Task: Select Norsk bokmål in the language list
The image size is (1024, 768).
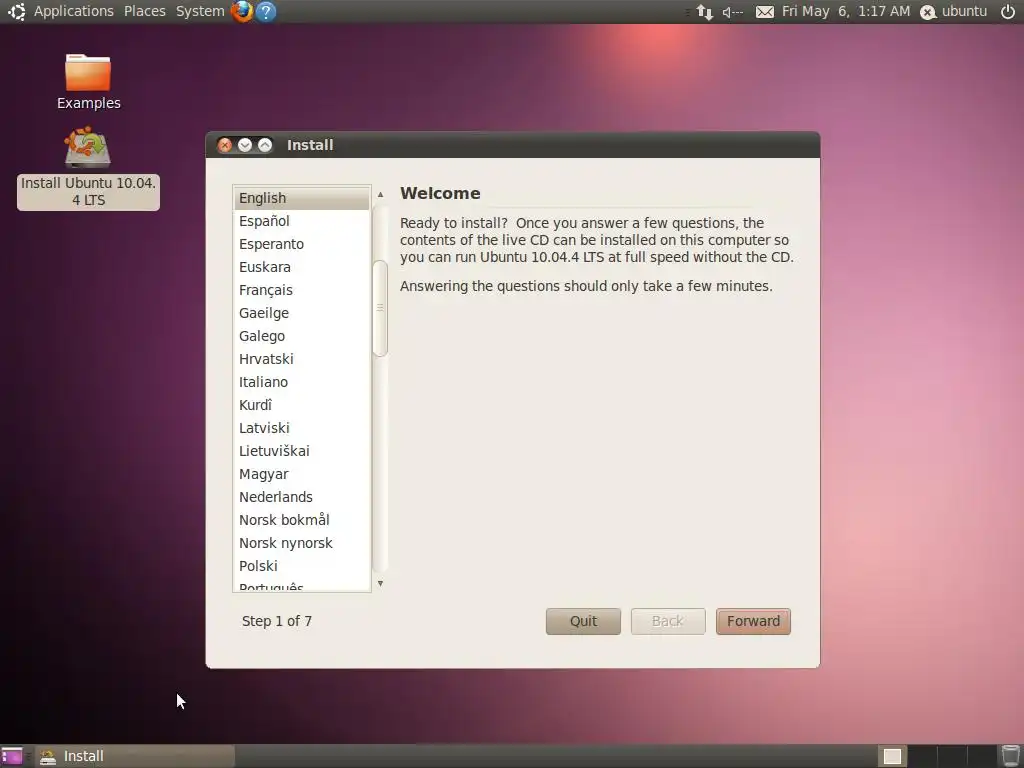Action: click(302, 520)
